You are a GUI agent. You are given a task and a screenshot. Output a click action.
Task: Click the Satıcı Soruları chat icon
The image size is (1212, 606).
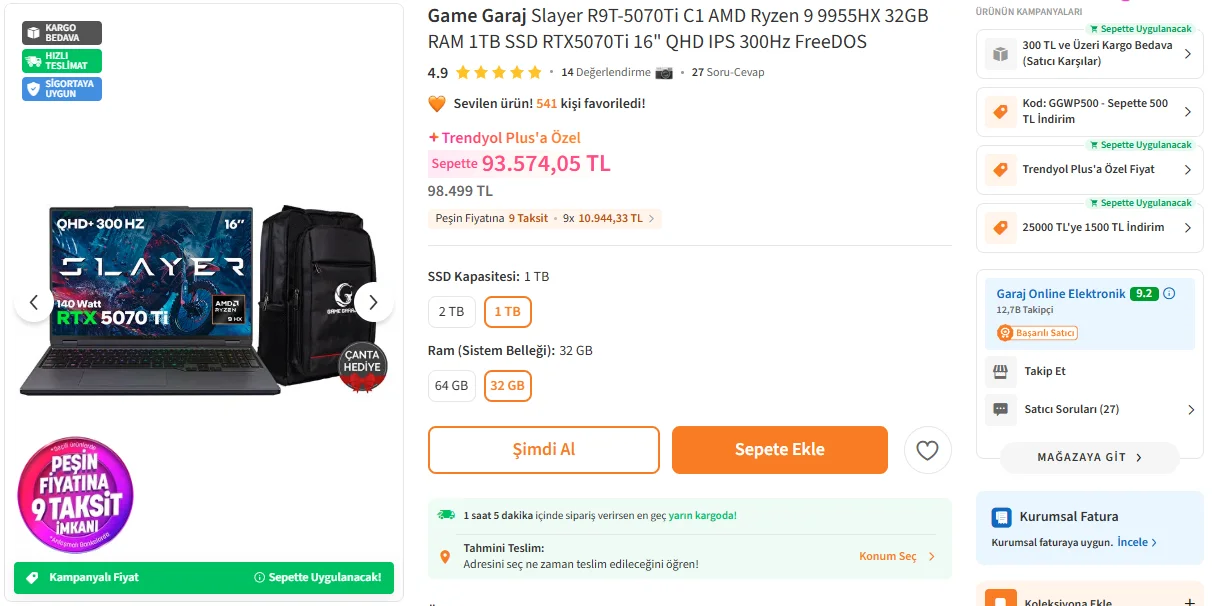(999, 409)
